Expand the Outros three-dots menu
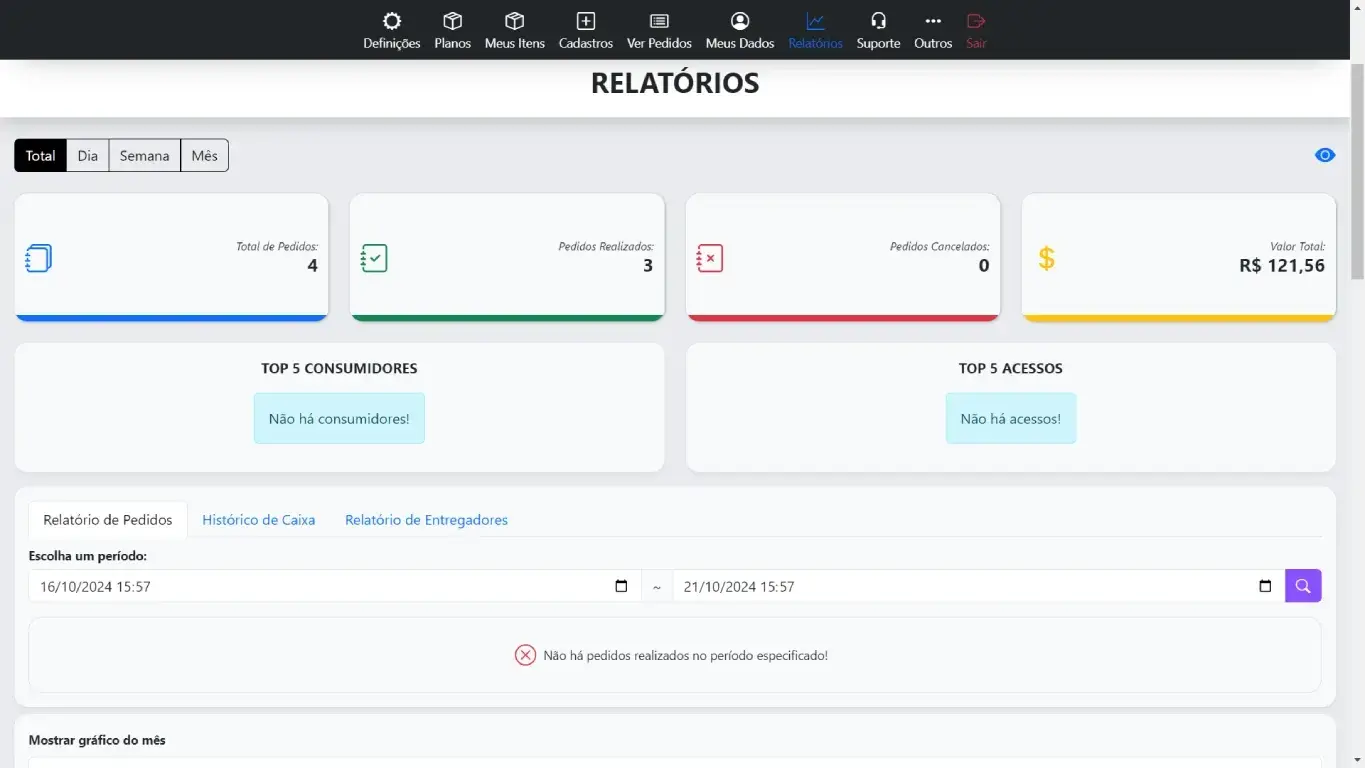 pos(933,22)
